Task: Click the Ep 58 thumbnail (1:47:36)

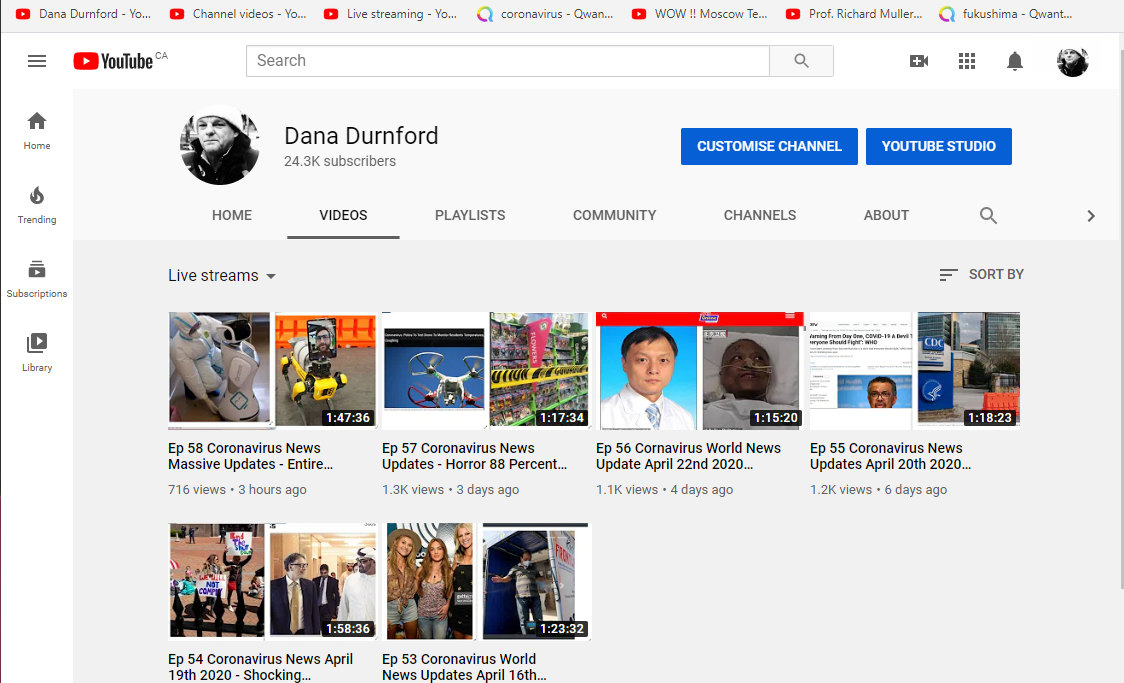Action: pos(272,370)
